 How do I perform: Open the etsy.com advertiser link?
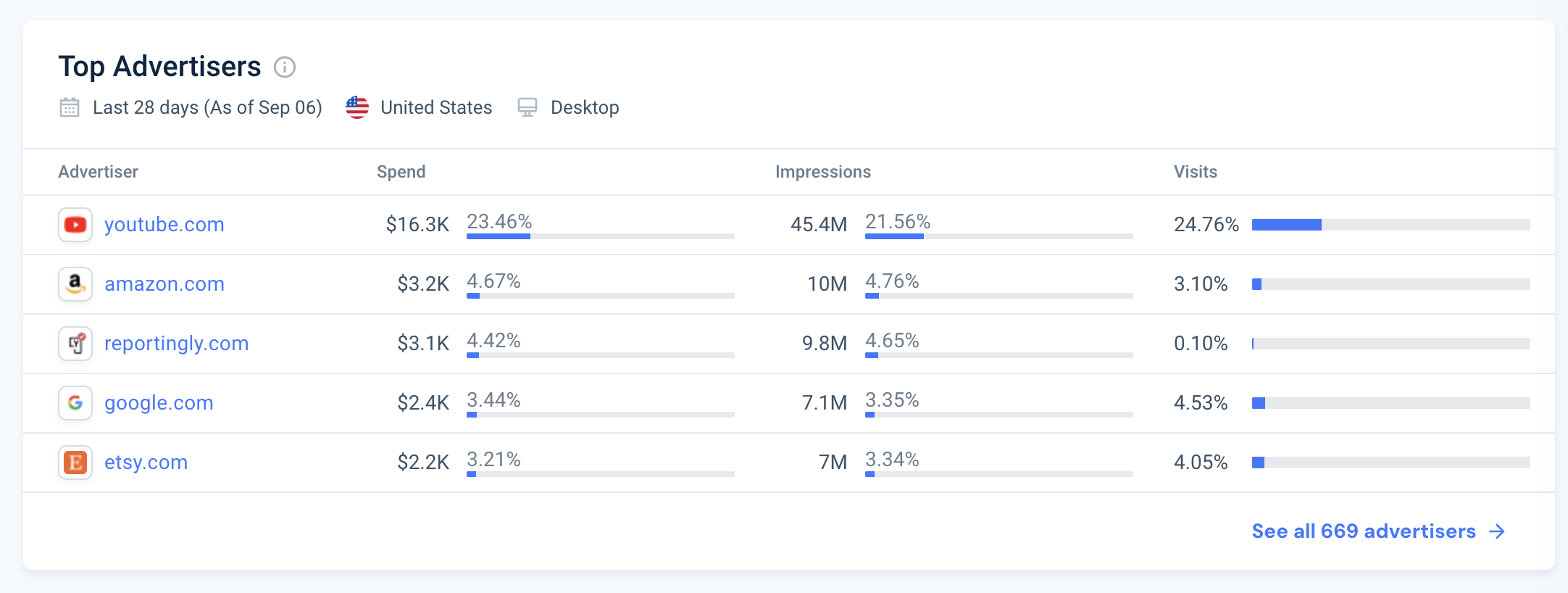pos(146,463)
